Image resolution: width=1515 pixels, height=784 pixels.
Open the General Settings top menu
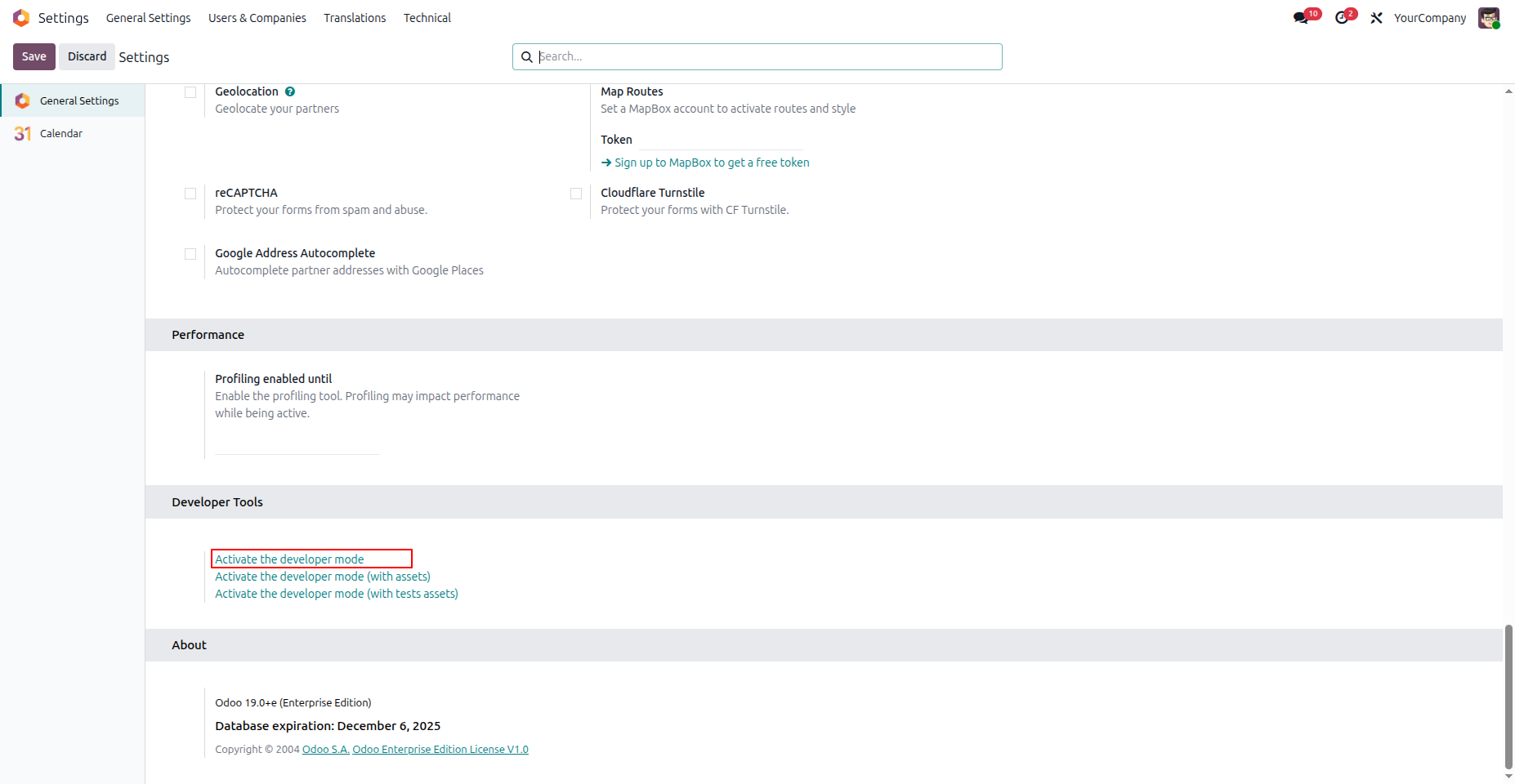tap(148, 18)
